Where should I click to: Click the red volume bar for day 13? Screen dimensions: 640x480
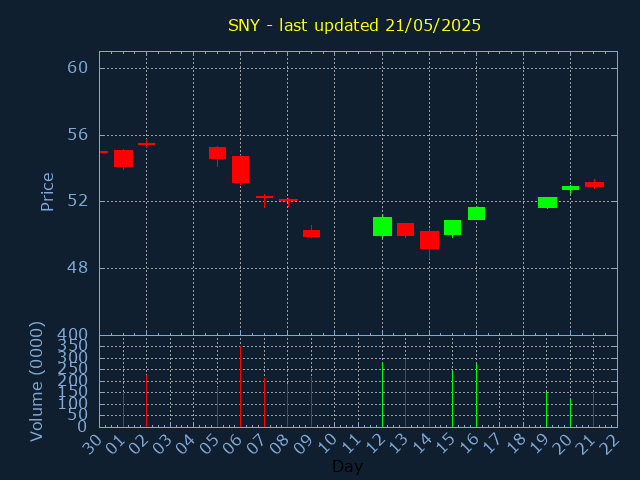tap(405, 393)
